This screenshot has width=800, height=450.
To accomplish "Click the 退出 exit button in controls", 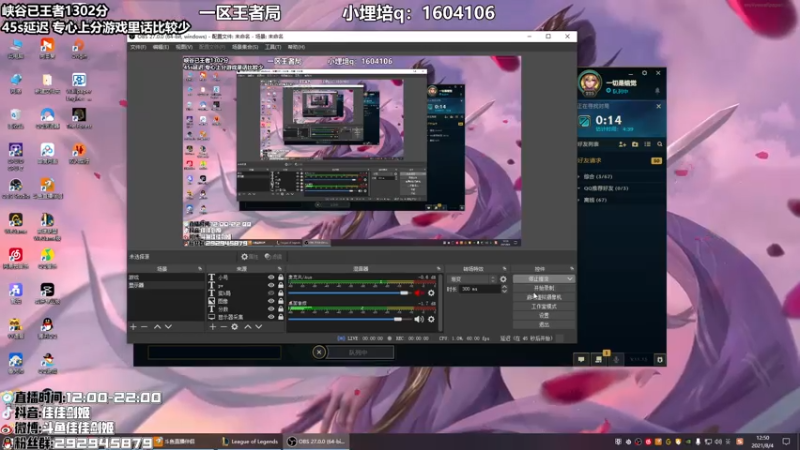I will tap(544, 324).
